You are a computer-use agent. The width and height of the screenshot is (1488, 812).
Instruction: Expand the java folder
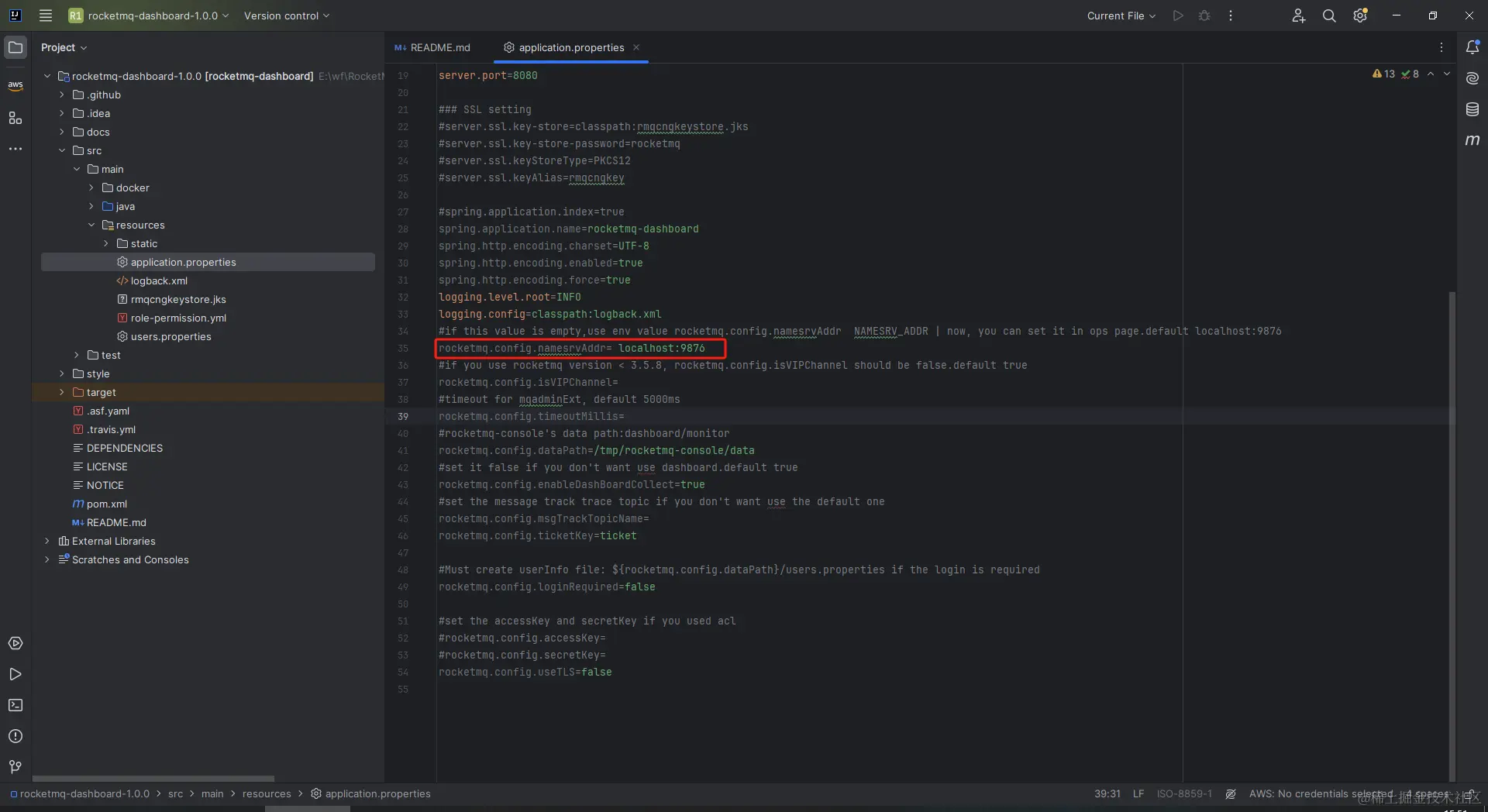point(91,206)
